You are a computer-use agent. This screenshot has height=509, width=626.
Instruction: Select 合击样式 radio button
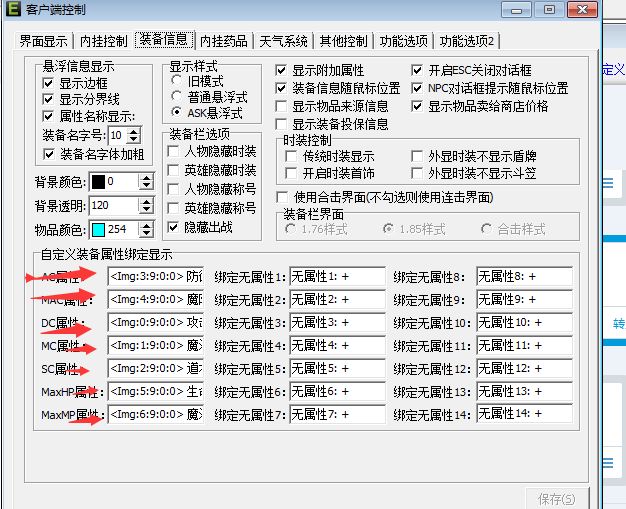tap(486, 229)
